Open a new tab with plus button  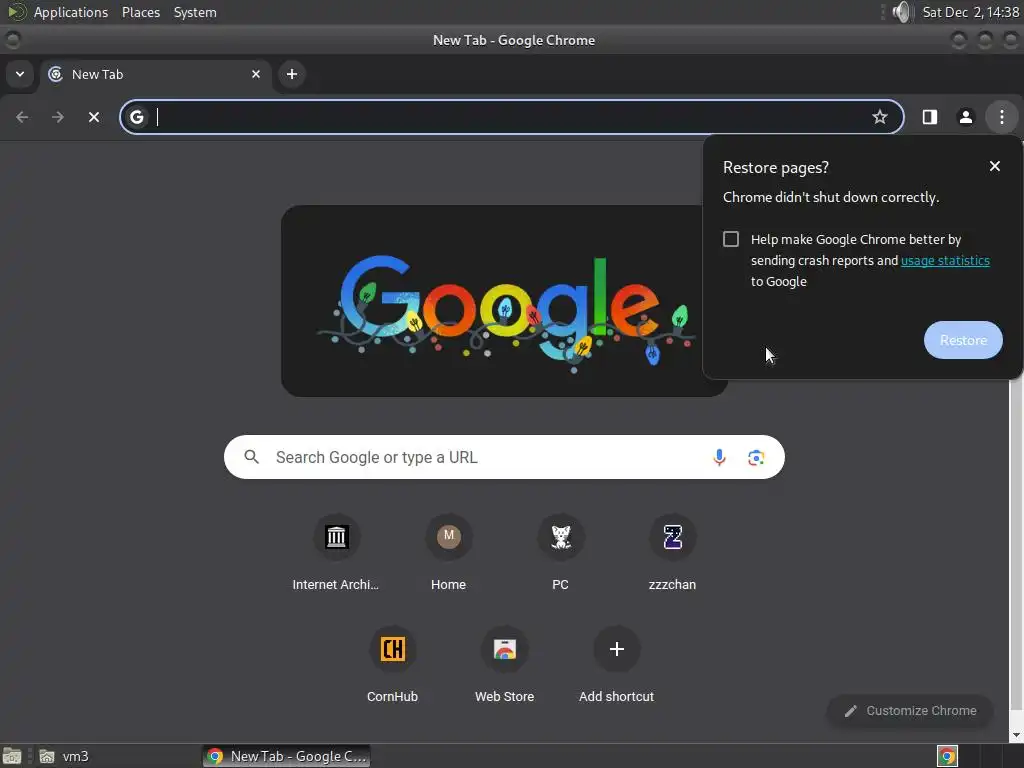pos(292,74)
